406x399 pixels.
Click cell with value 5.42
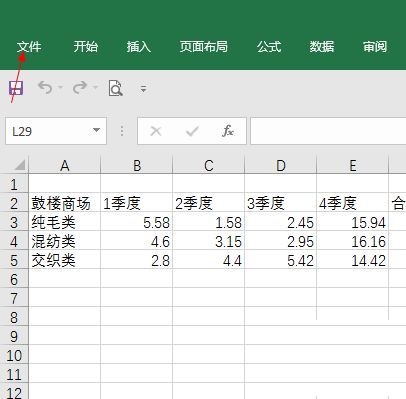click(281, 260)
